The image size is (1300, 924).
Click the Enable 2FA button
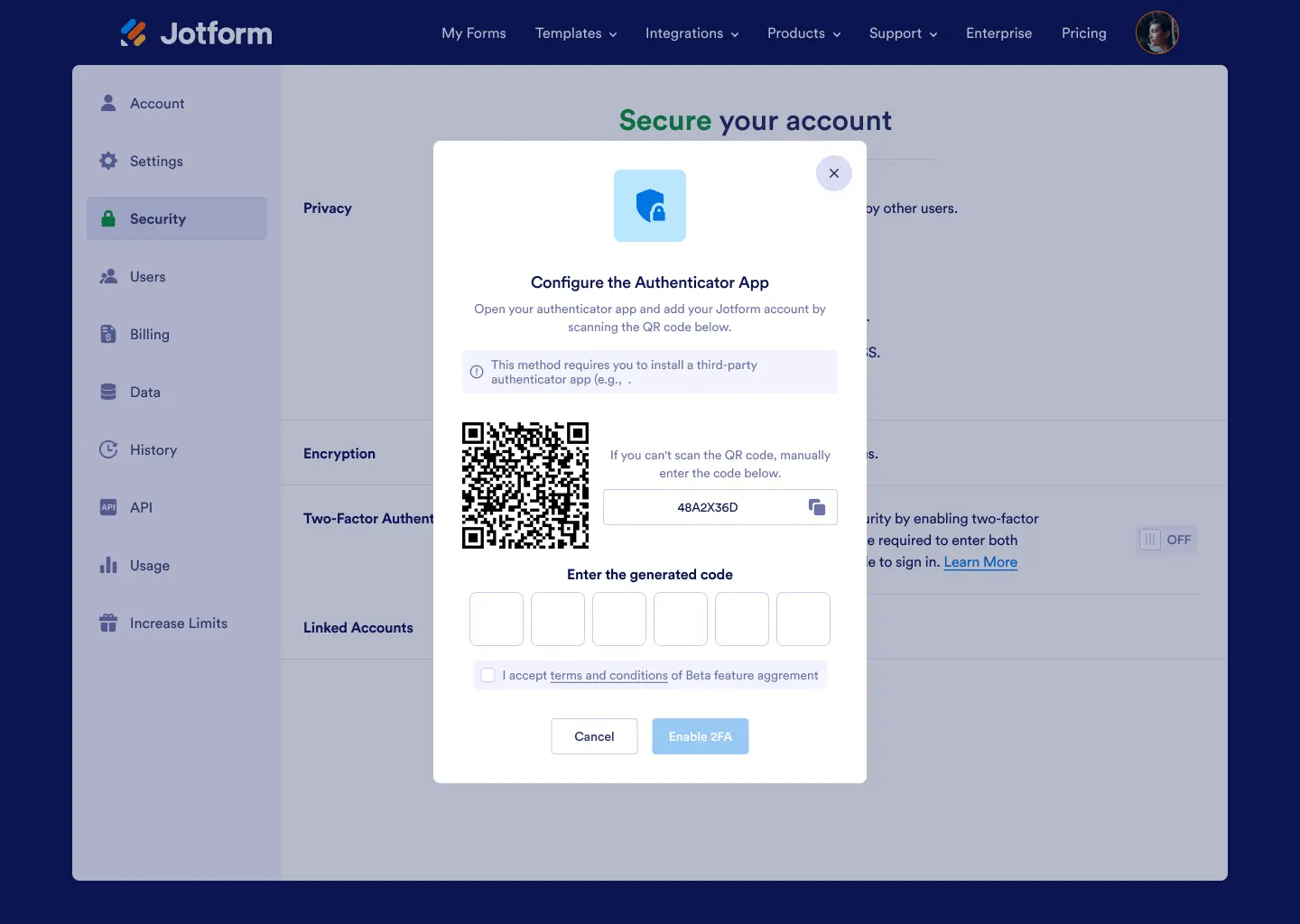701,736
